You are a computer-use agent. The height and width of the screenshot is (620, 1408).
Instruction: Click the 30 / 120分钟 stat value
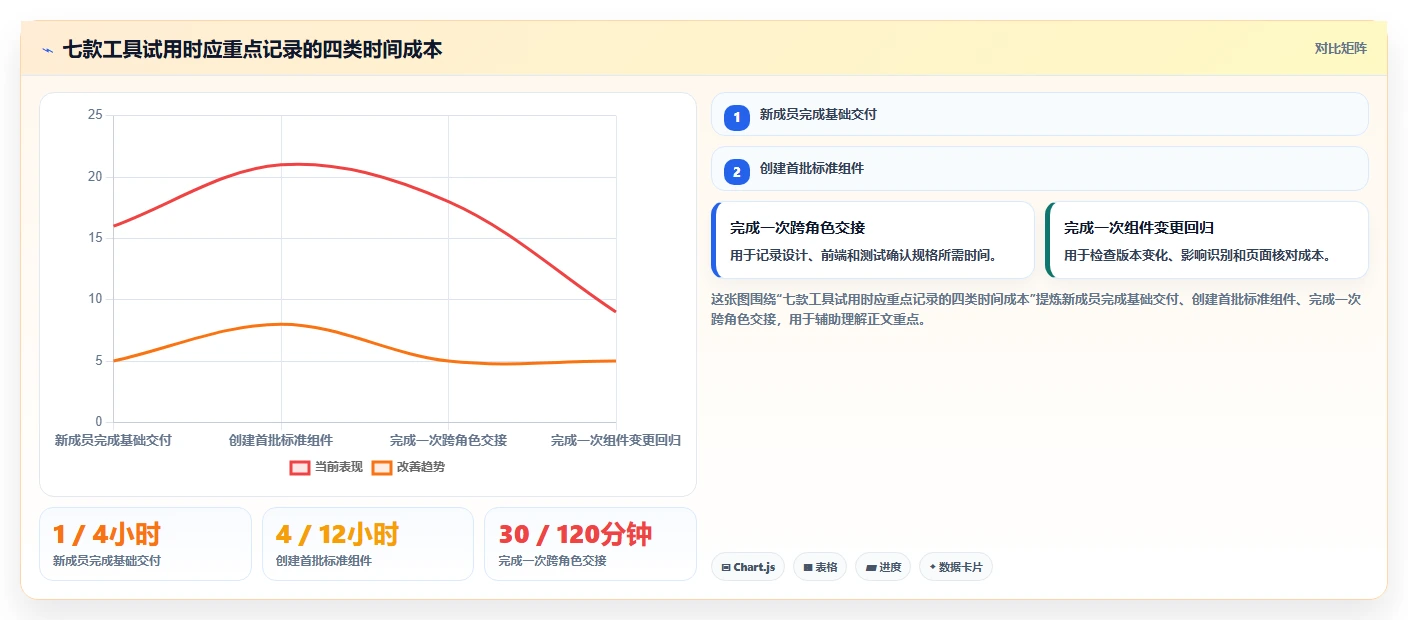(x=575, y=535)
